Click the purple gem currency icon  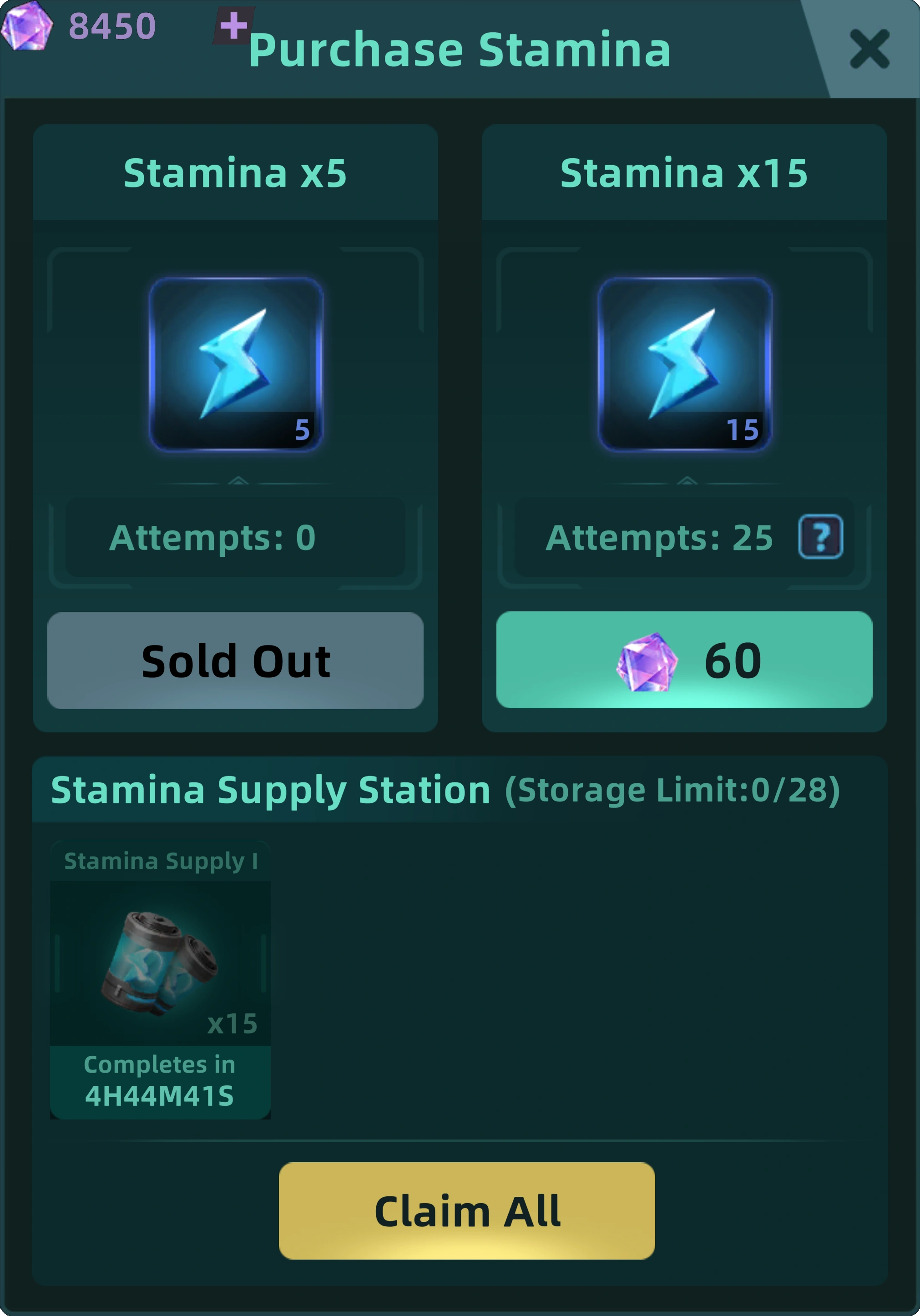[26, 26]
